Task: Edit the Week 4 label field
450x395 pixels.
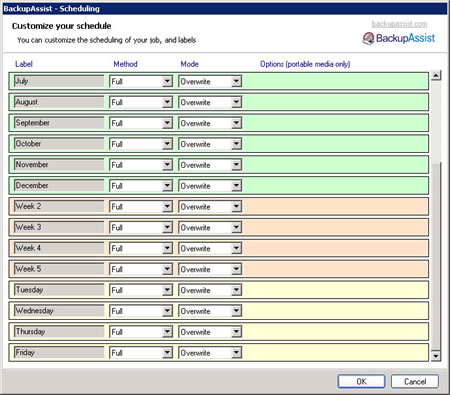Action: pyautogui.click(x=59, y=248)
